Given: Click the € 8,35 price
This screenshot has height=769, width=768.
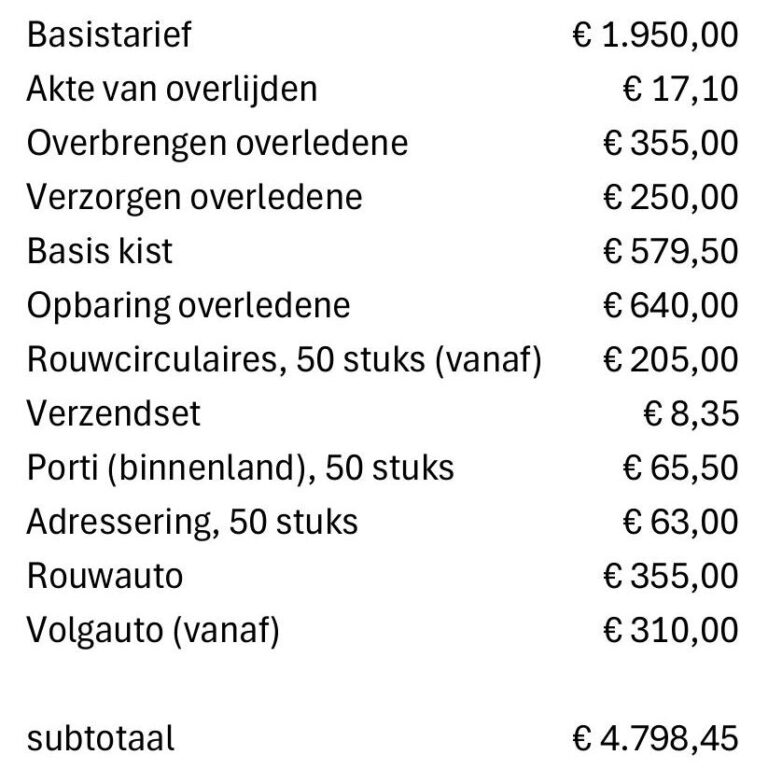Looking at the screenshot, I should tap(690, 413).
